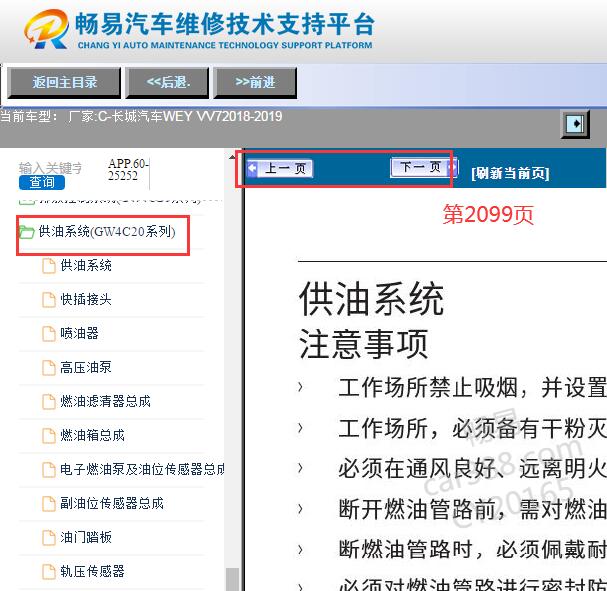Open the 燃油滤清器总成 document

[105, 401]
